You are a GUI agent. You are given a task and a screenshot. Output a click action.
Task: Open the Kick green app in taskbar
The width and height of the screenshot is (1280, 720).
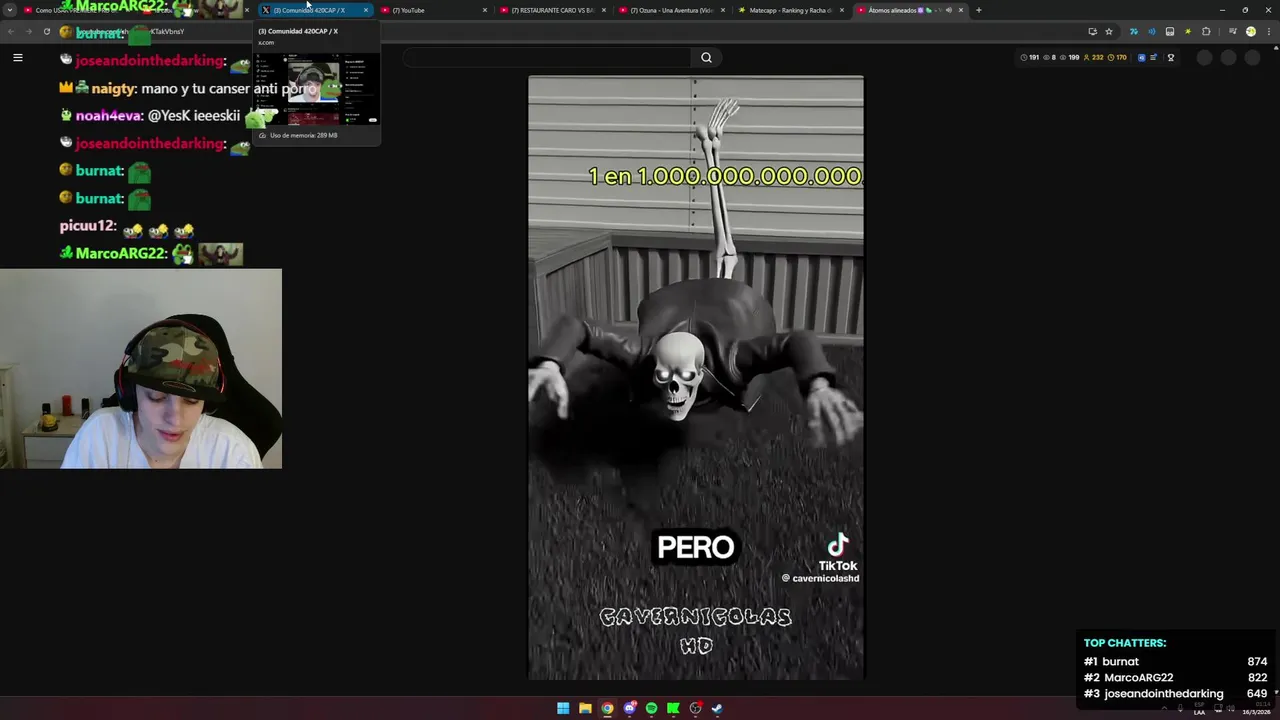673,708
